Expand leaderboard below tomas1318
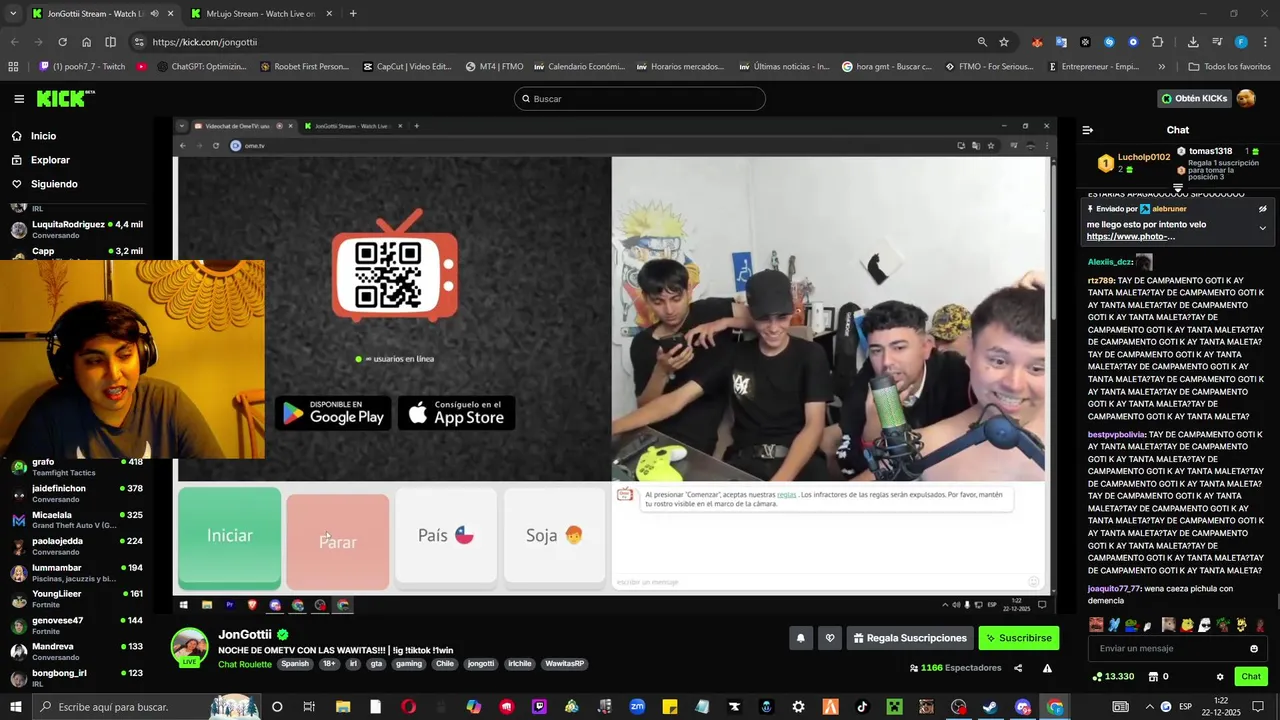The height and width of the screenshot is (720, 1280). coord(1178,188)
